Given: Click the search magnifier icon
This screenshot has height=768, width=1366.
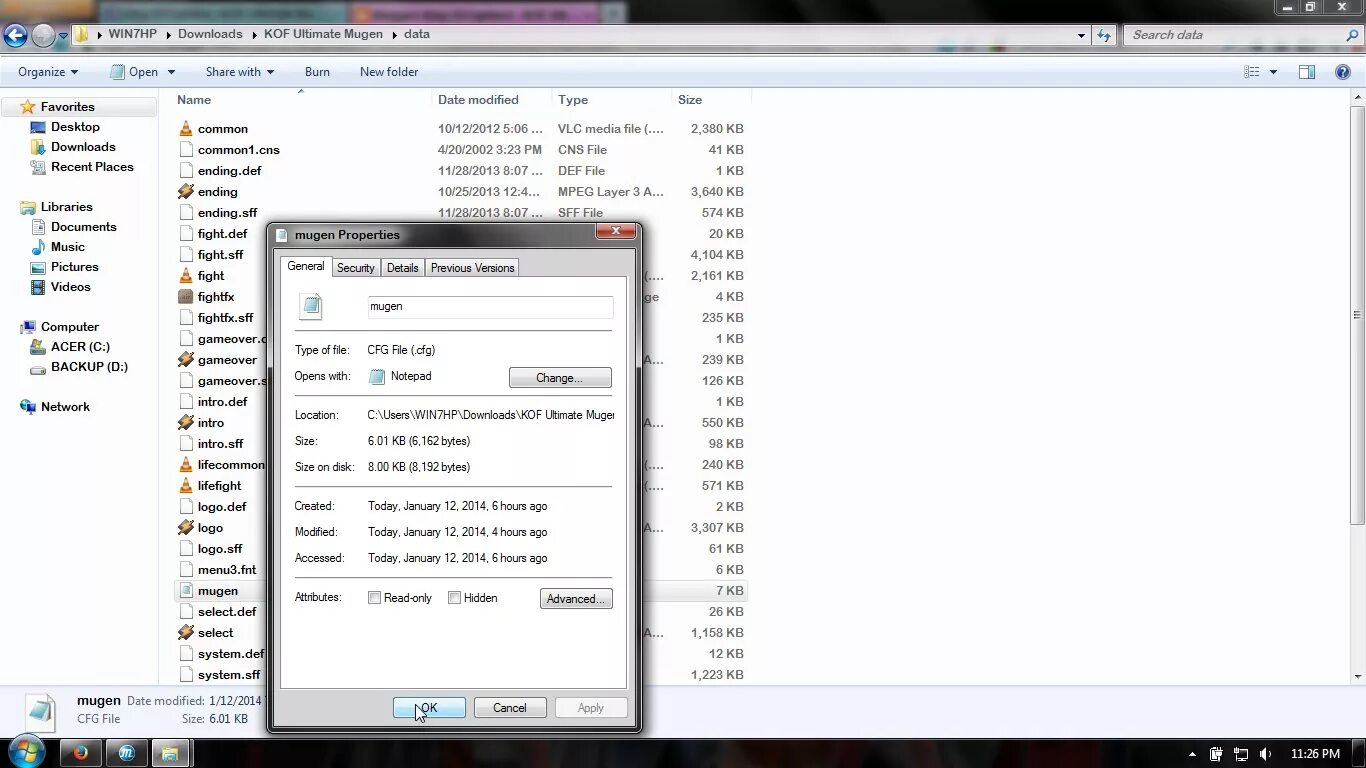Looking at the screenshot, I should 1351,35.
